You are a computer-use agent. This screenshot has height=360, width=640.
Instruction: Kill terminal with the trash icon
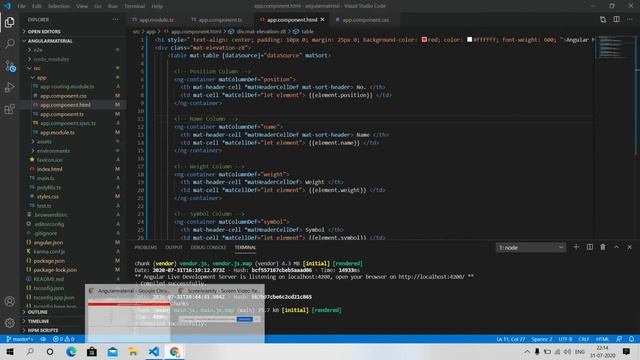click(x=603, y=247)
